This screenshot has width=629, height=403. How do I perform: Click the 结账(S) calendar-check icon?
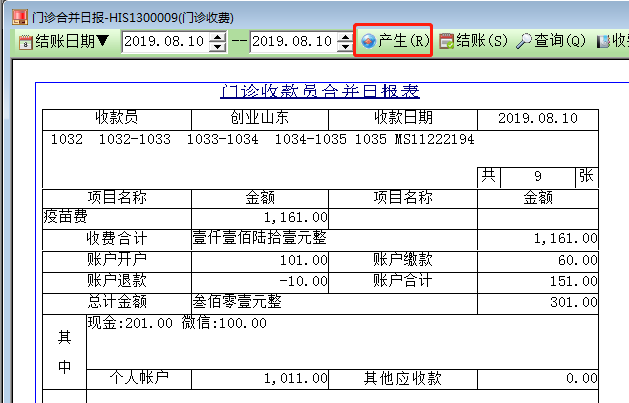(x=446, y=41)
